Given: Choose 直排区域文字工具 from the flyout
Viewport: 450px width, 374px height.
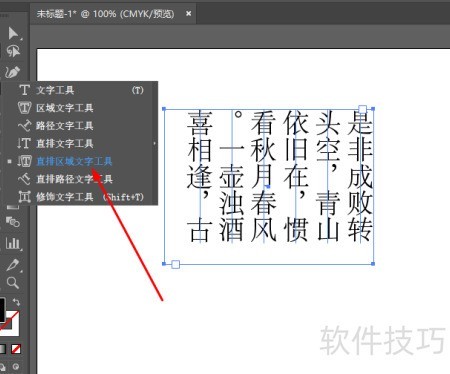Looking at the screenshot, I should 80,161.
